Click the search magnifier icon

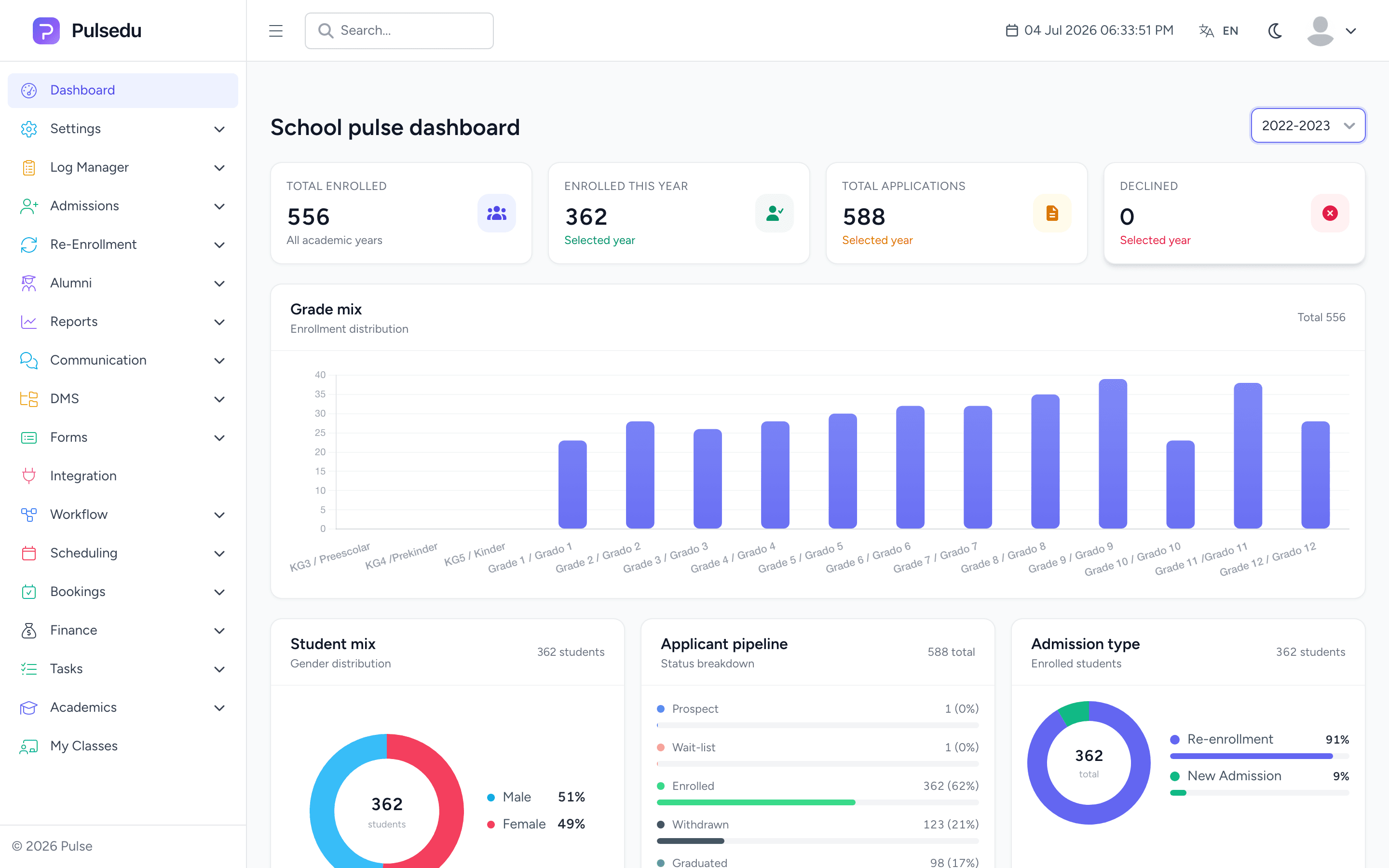tap(326, 30)
